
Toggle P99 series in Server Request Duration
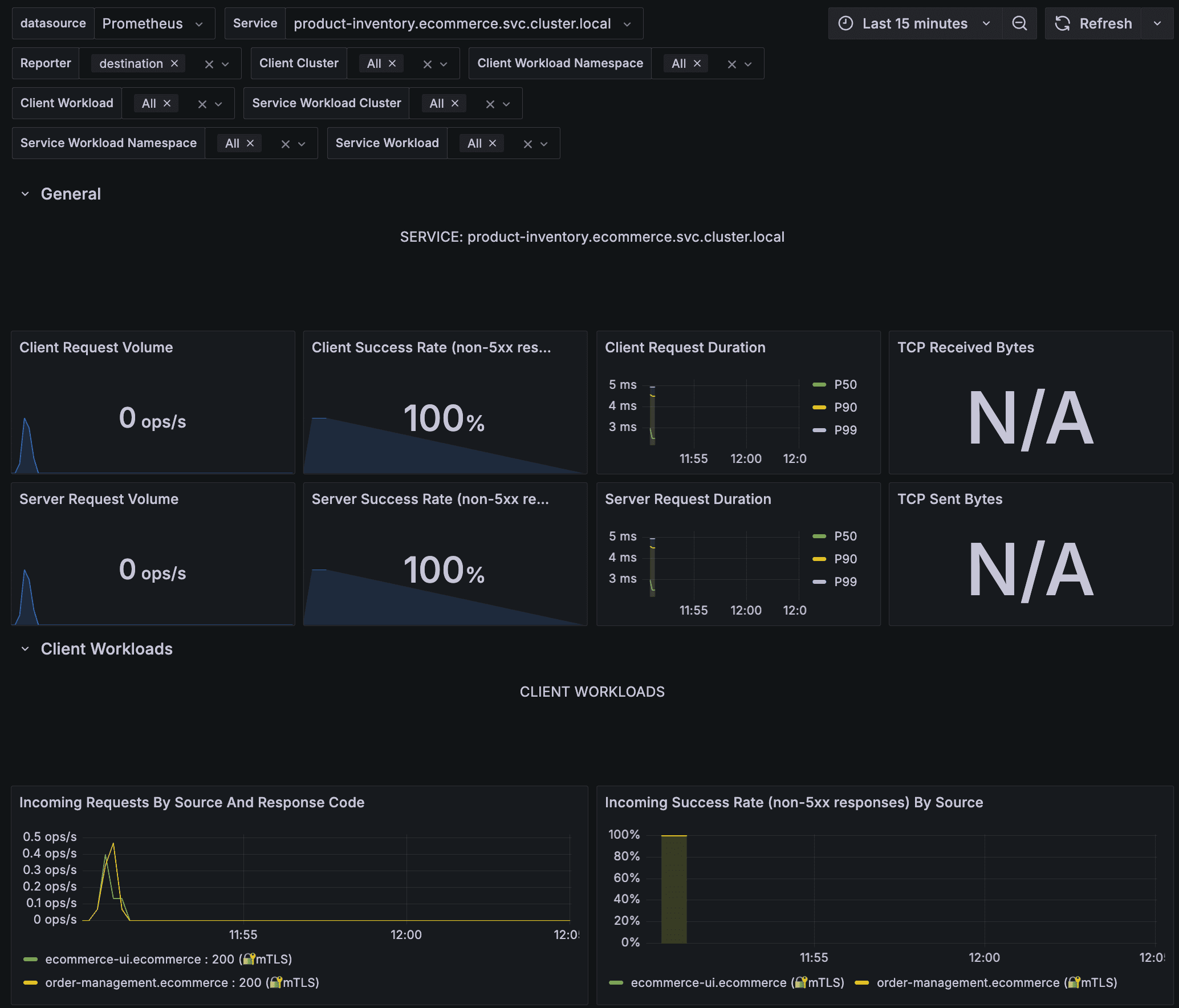coord(845,582)
